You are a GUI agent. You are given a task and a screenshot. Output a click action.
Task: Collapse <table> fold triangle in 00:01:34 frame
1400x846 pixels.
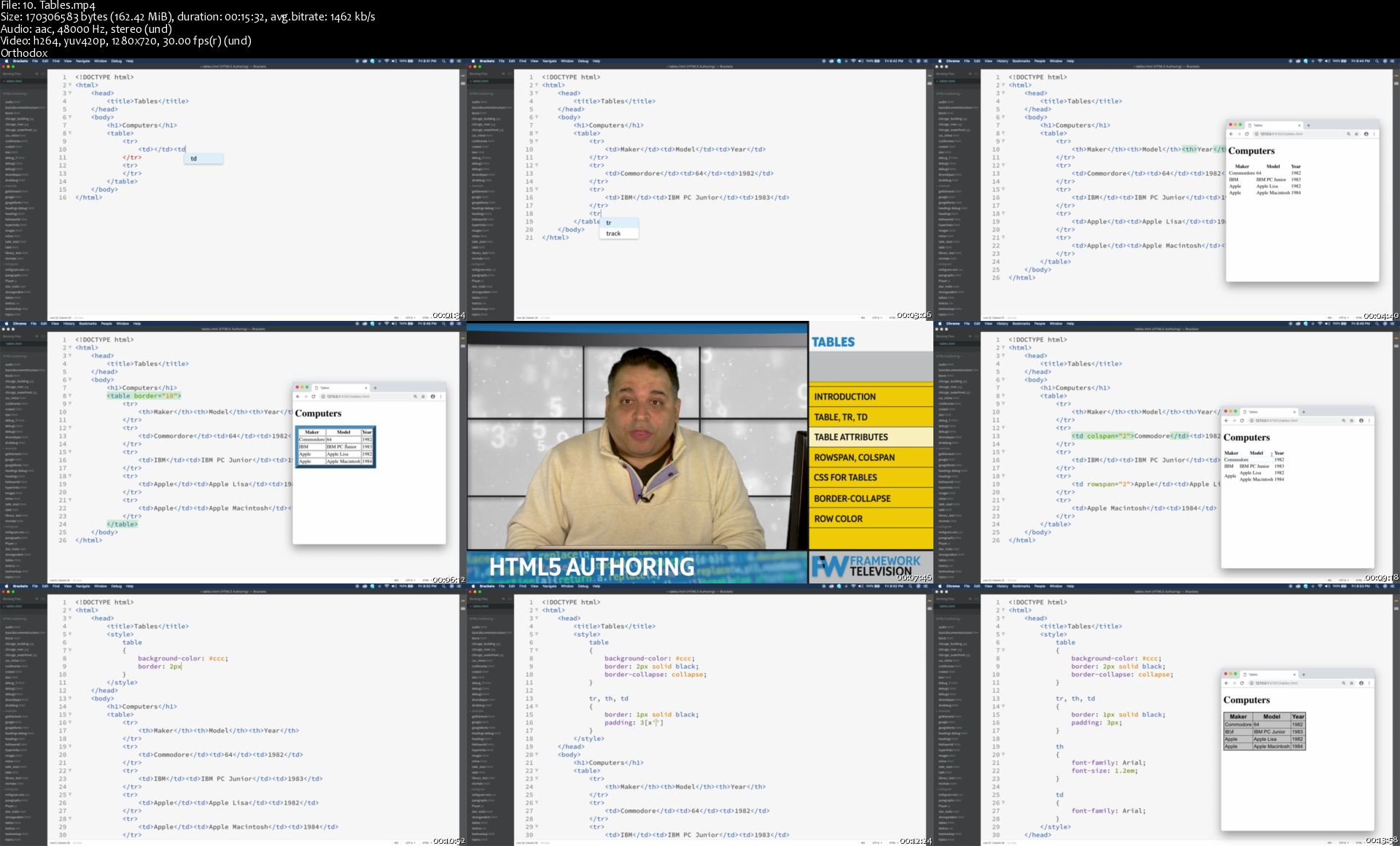click(x=70, y=133)
